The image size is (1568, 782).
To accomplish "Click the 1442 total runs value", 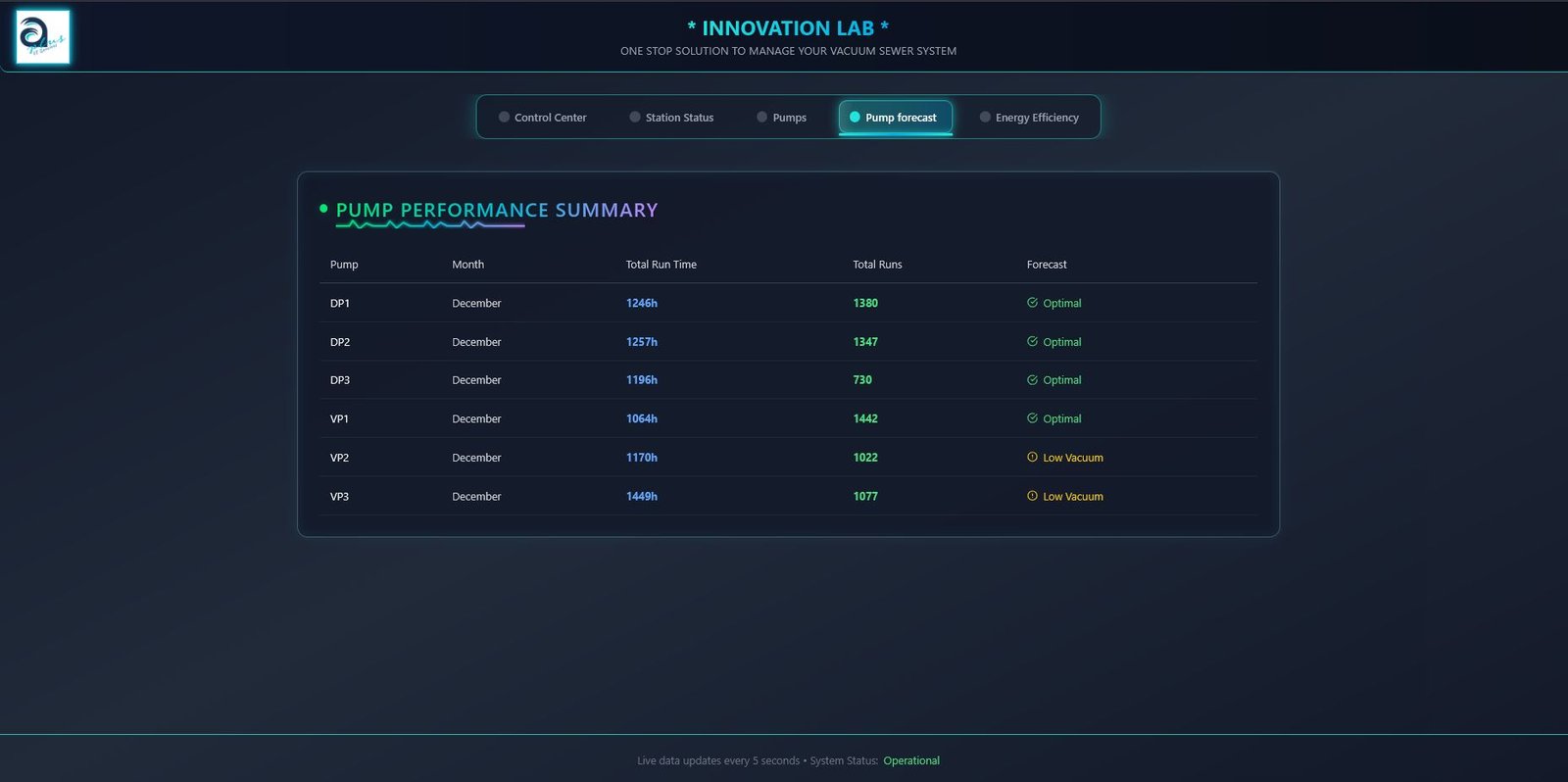I will (865, 419).
